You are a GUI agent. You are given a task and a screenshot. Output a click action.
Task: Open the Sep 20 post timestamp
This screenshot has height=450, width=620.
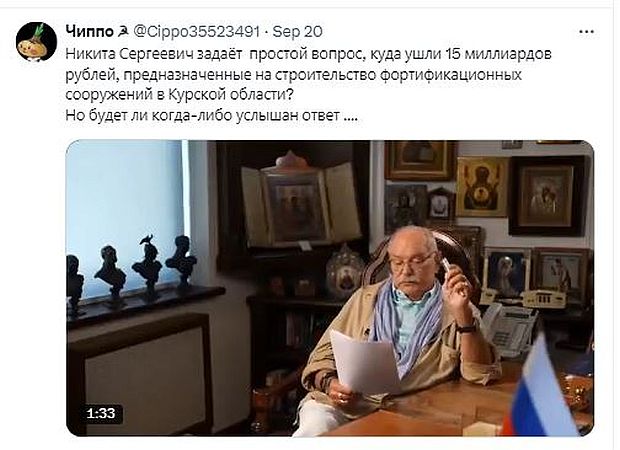point(297,32)
